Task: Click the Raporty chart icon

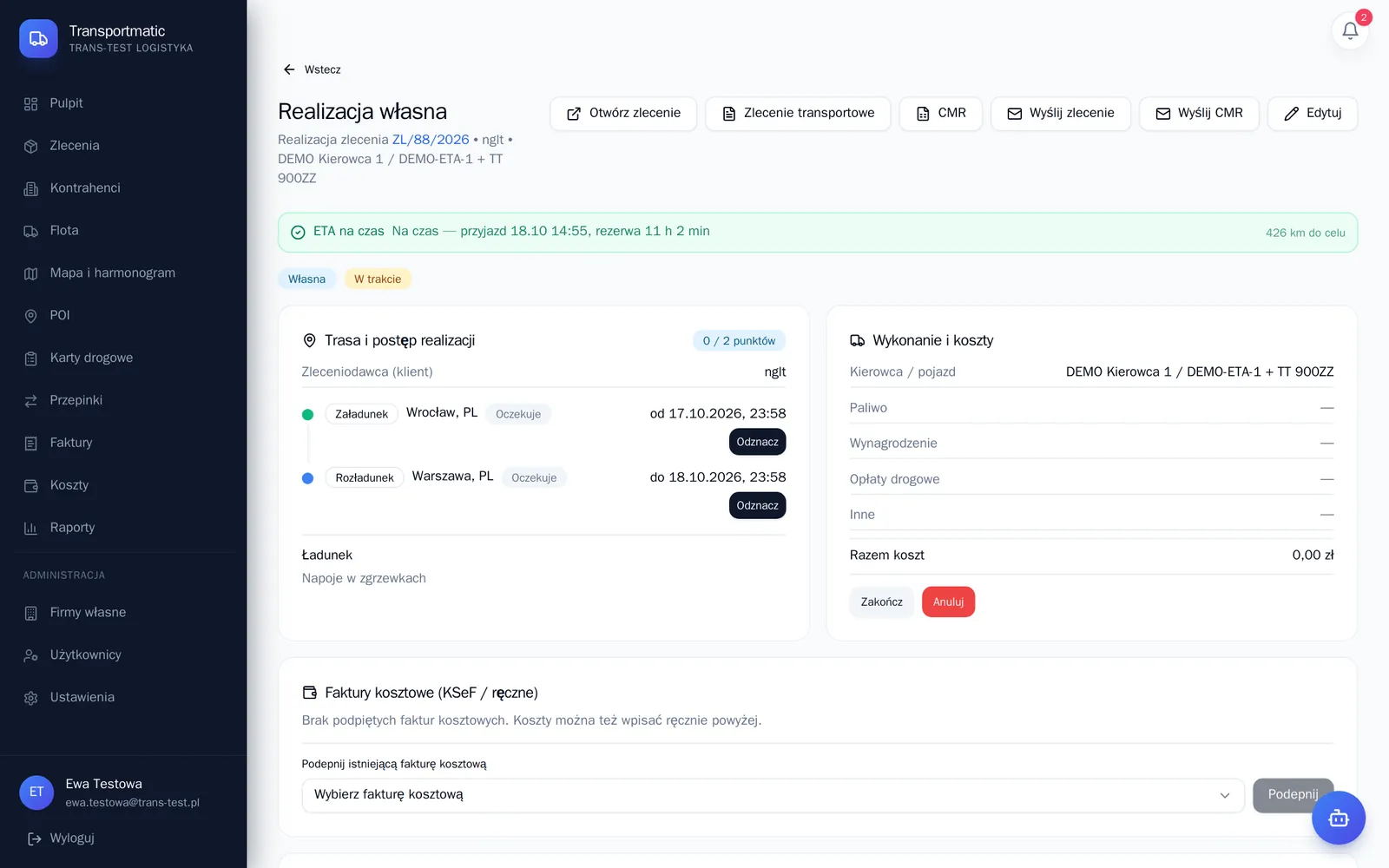Action: point(31,528)
